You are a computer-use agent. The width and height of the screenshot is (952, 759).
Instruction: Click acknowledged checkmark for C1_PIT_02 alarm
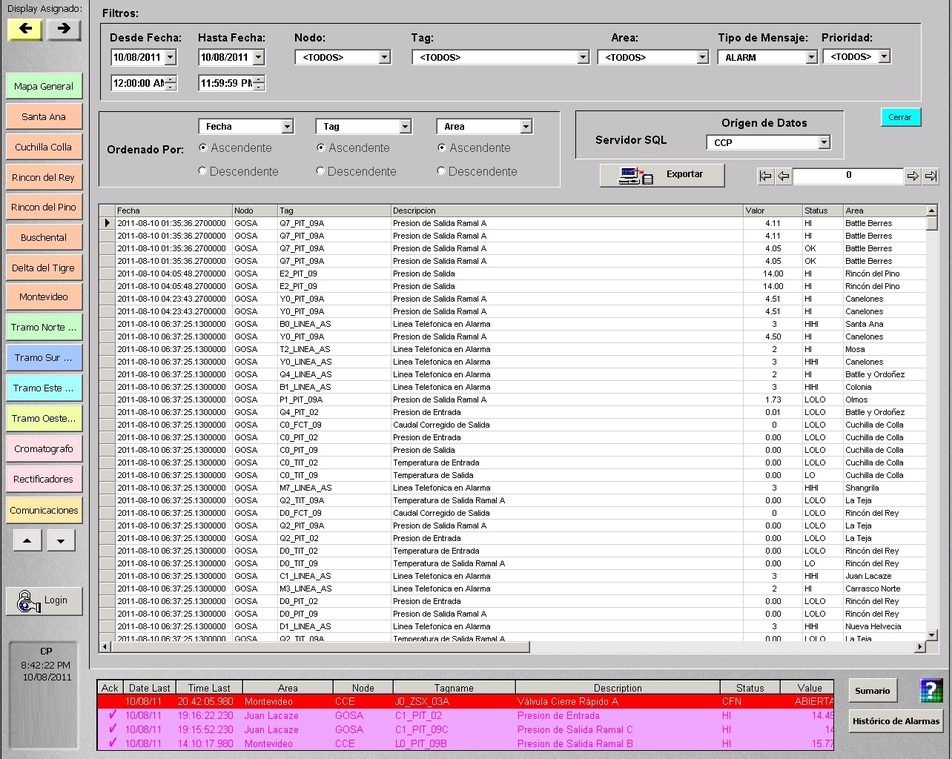(112, 715)
